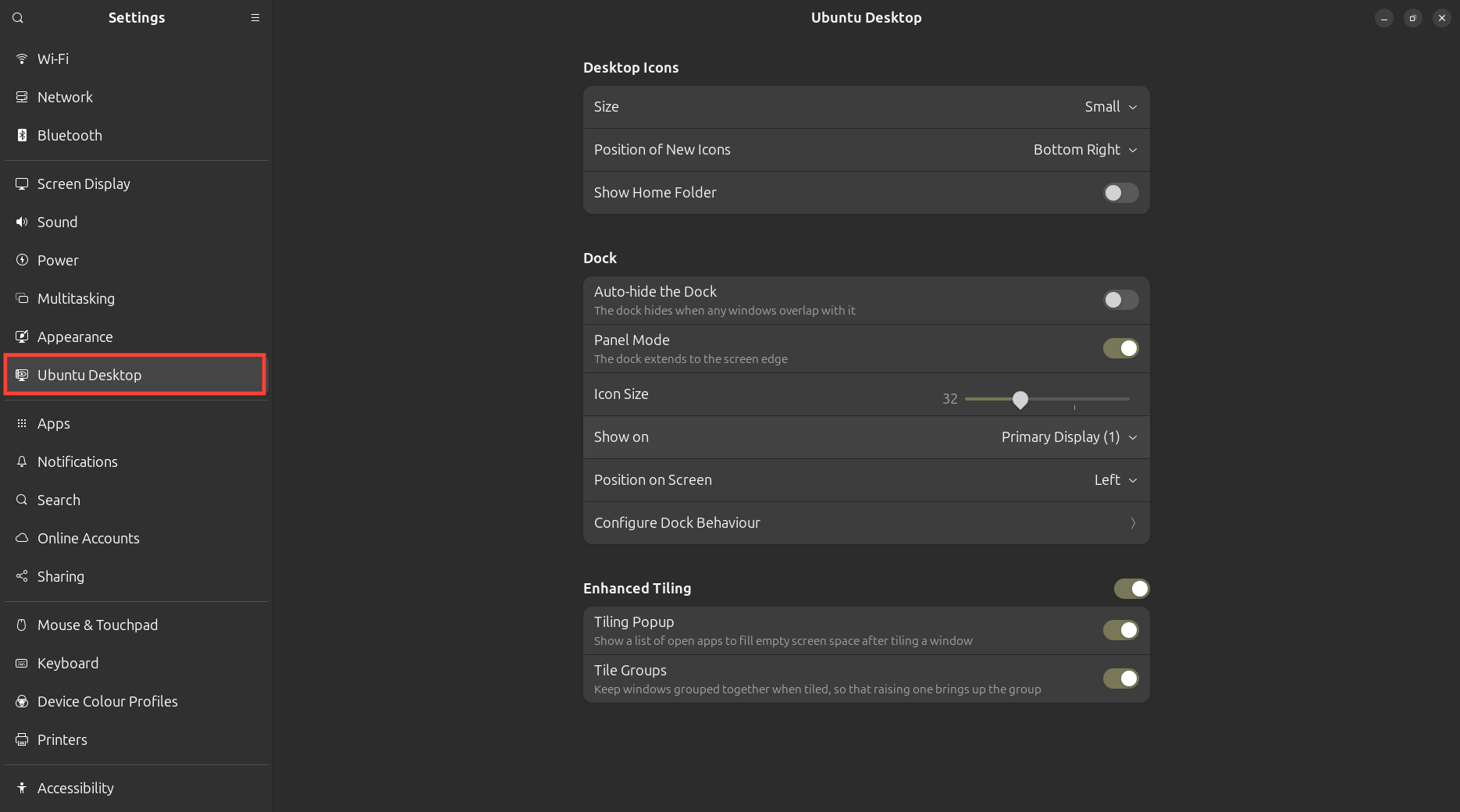The image size is (1460, 812).
Task: Enable the Show Home Folder switch
Action: [1120, 193]
